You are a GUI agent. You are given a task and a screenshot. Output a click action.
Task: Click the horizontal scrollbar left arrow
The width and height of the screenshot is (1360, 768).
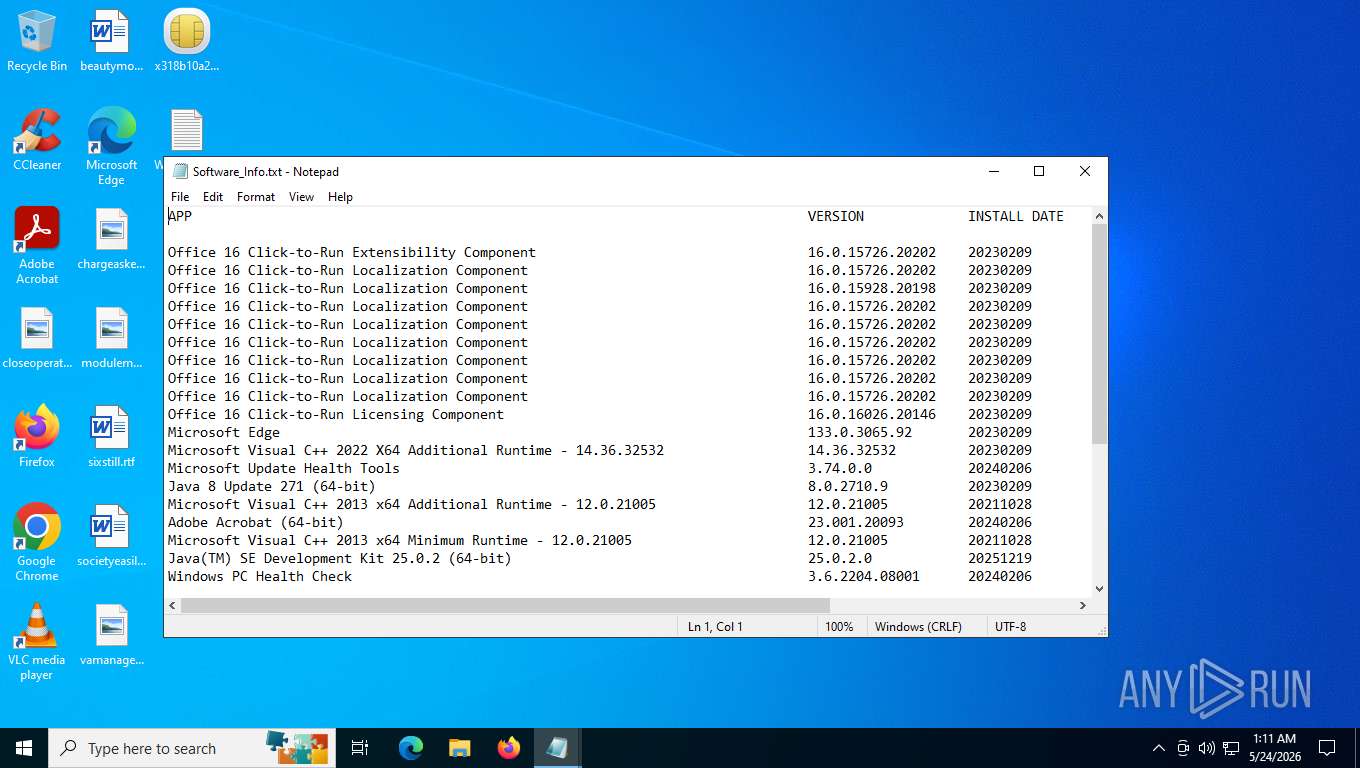coord(172,605)
